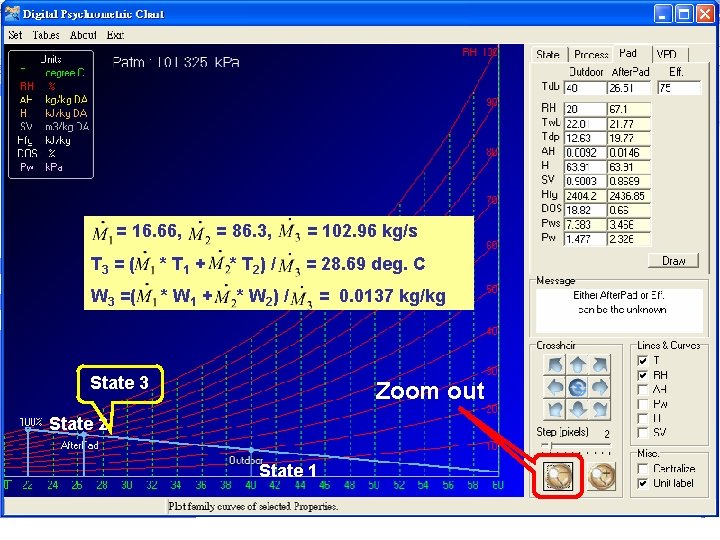Click the AfterPad Tdb field 26.51

pyautogui.click(x=629, y=88)
